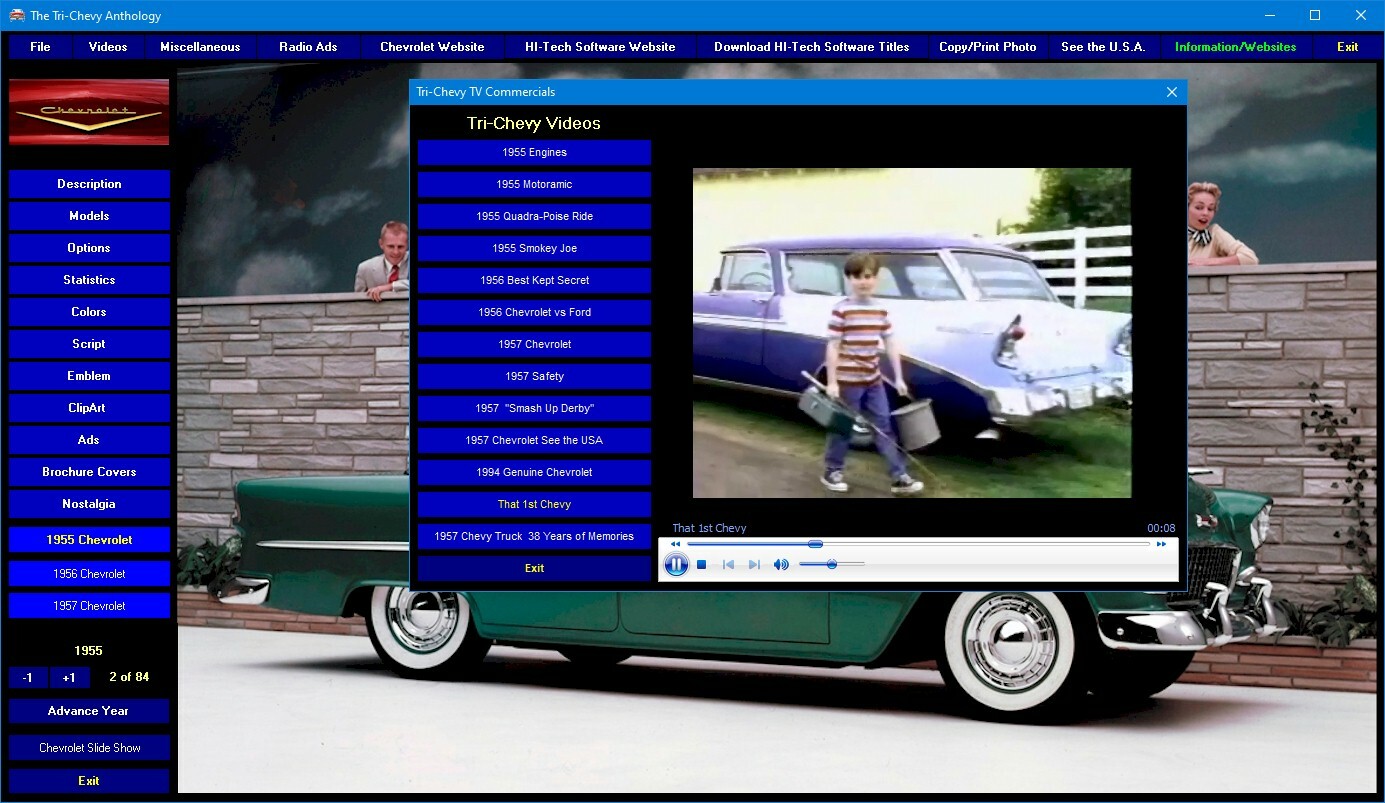Open the Brochure Covers section

(x=89, y=472)
